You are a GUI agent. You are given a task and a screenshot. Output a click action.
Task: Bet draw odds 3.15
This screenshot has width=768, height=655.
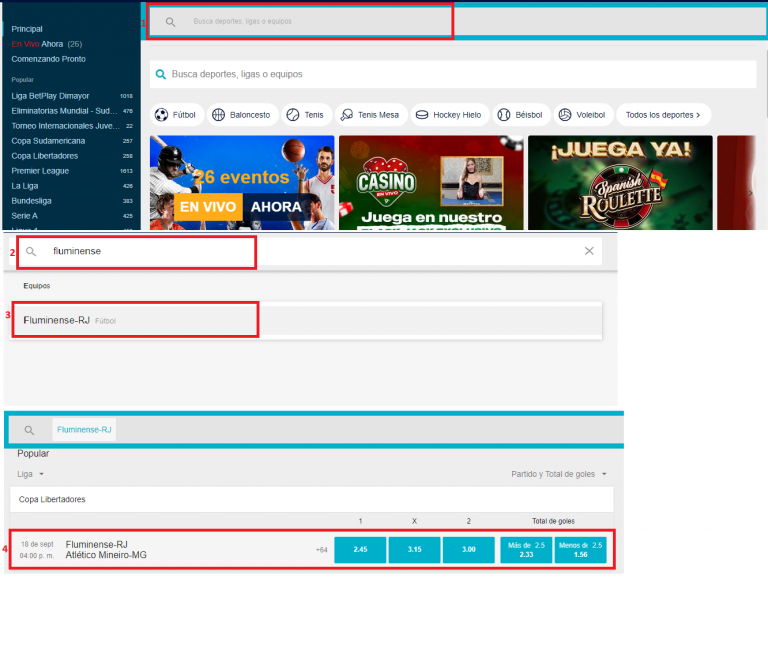(415, 550)
